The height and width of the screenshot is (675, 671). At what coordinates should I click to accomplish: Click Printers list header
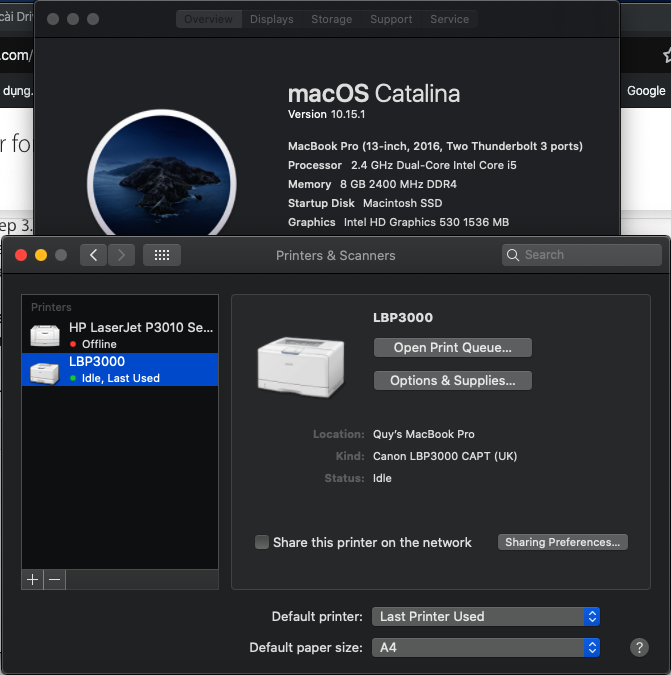tap(51, 307)
